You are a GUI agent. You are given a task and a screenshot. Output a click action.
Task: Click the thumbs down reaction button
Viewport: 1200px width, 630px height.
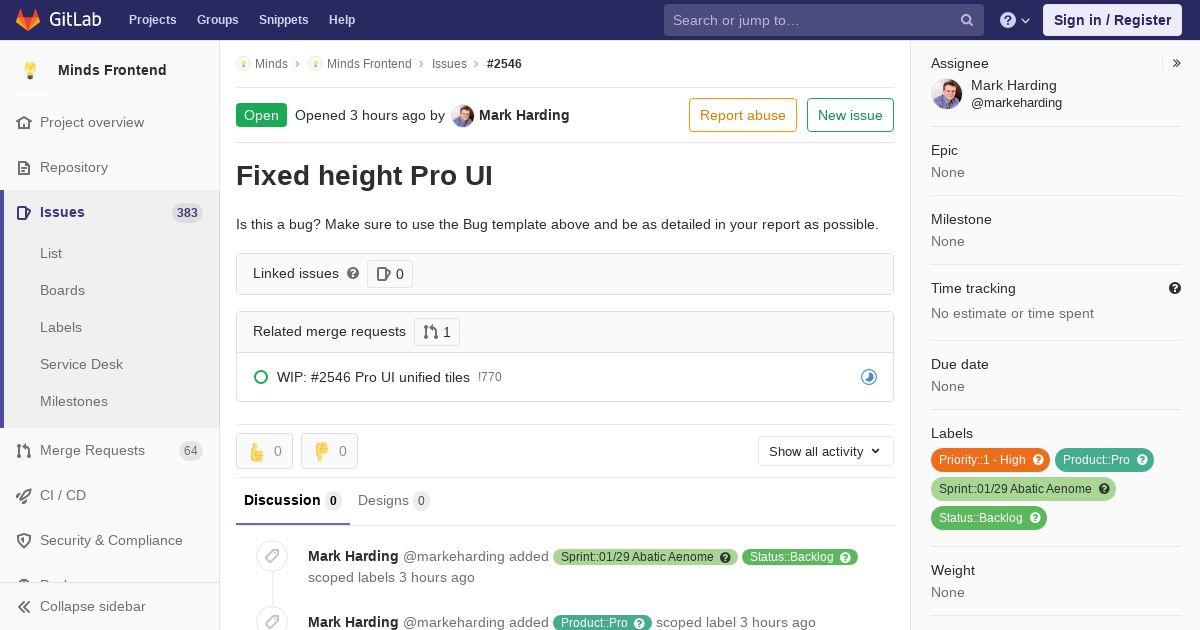click(329, 451)
